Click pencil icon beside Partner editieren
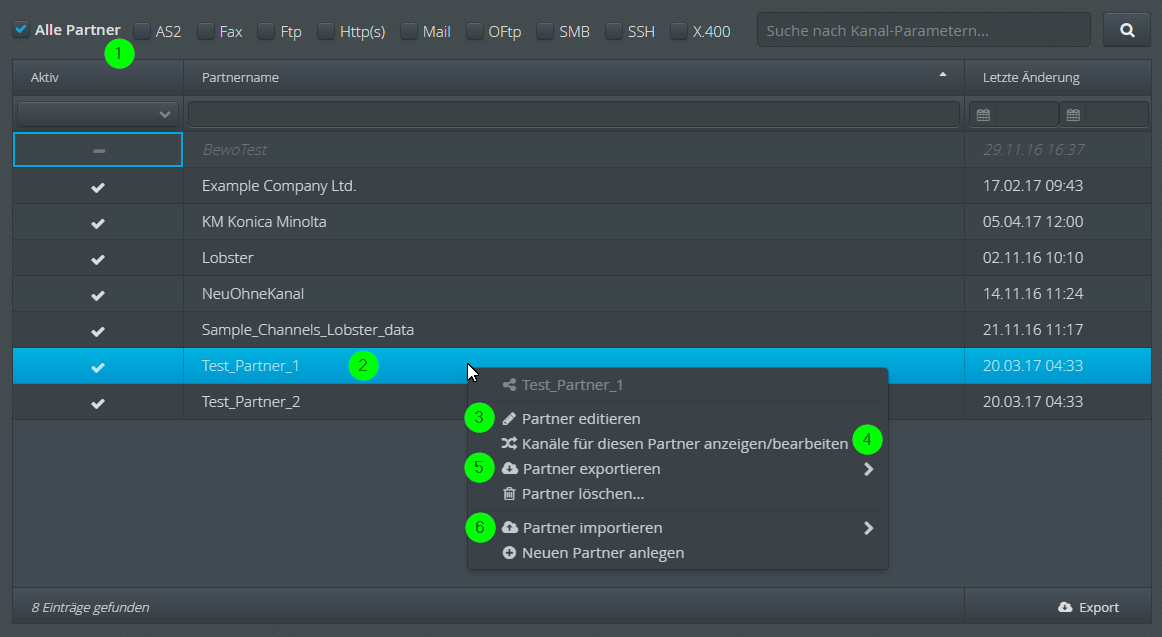This screenshot has height=637, width=1162. tap(509, 419)
